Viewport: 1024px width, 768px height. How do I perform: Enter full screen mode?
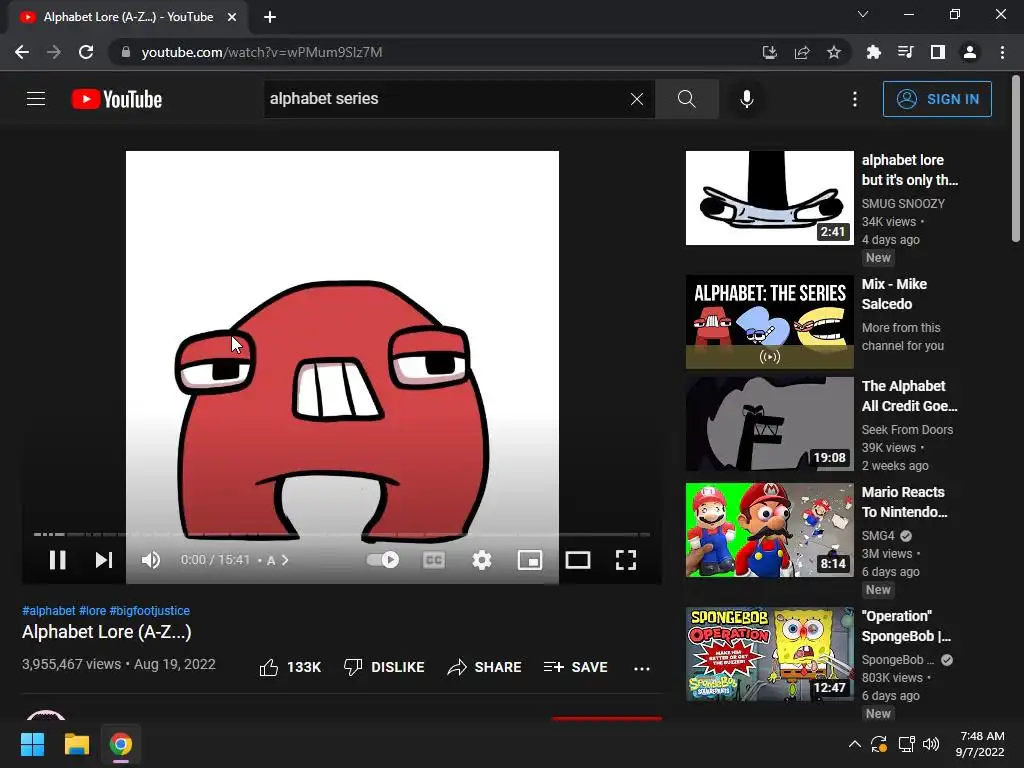[x=626, y=560]
